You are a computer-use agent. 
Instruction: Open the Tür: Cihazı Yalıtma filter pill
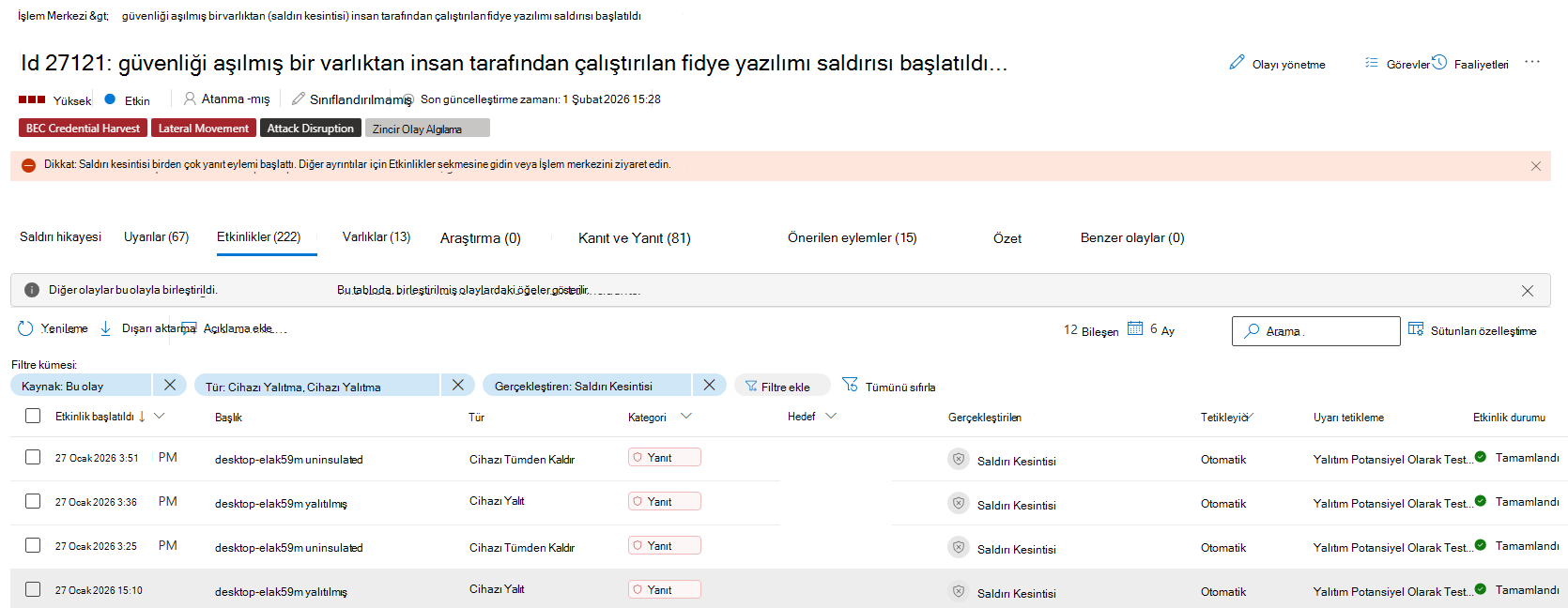pyautogui.click(x=317, y=386)
